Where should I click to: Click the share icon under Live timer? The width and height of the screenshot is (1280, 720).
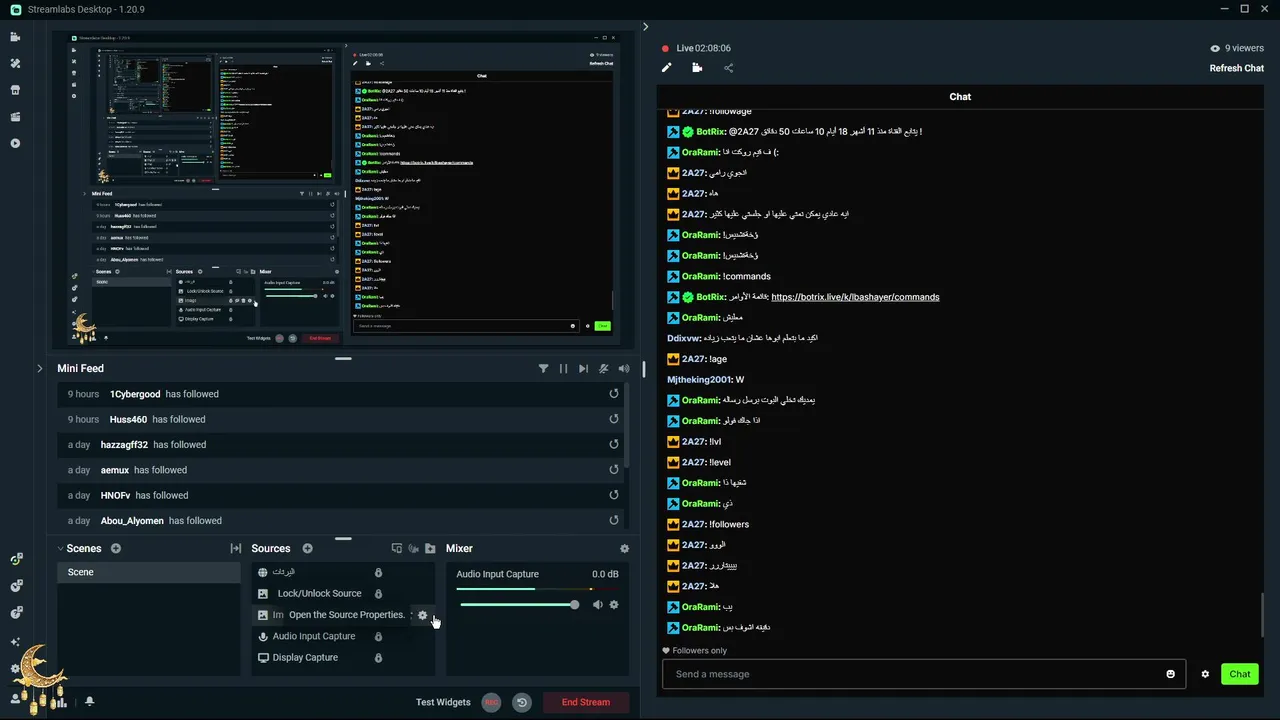click(x=728, y=68)
